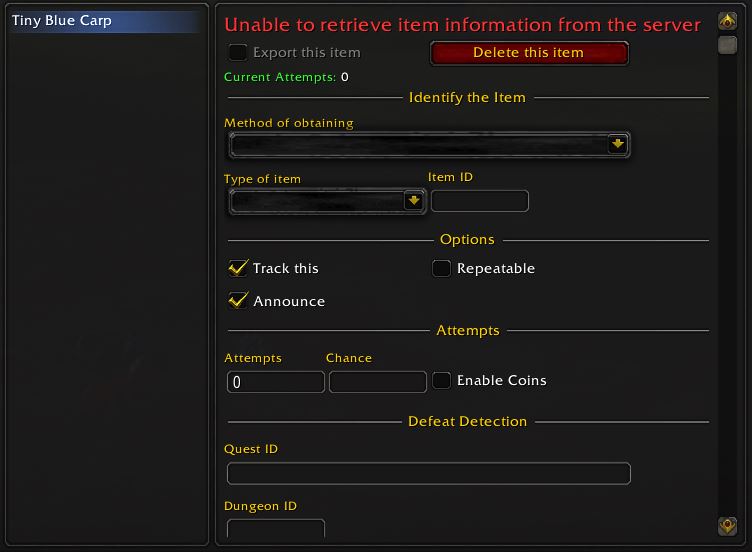Uncheck the Announce checkbox
This screenshot has width=752, height=552.
238,301
